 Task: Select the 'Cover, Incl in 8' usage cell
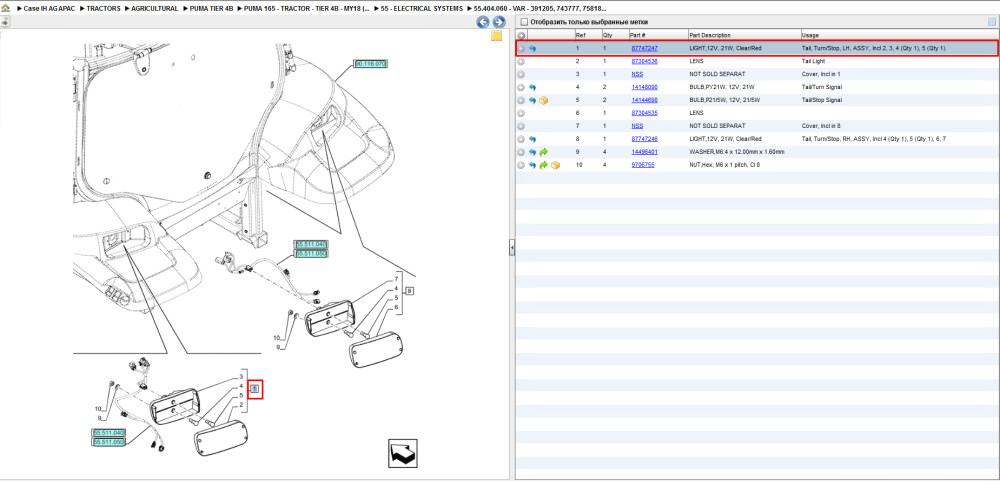[821, 126]
